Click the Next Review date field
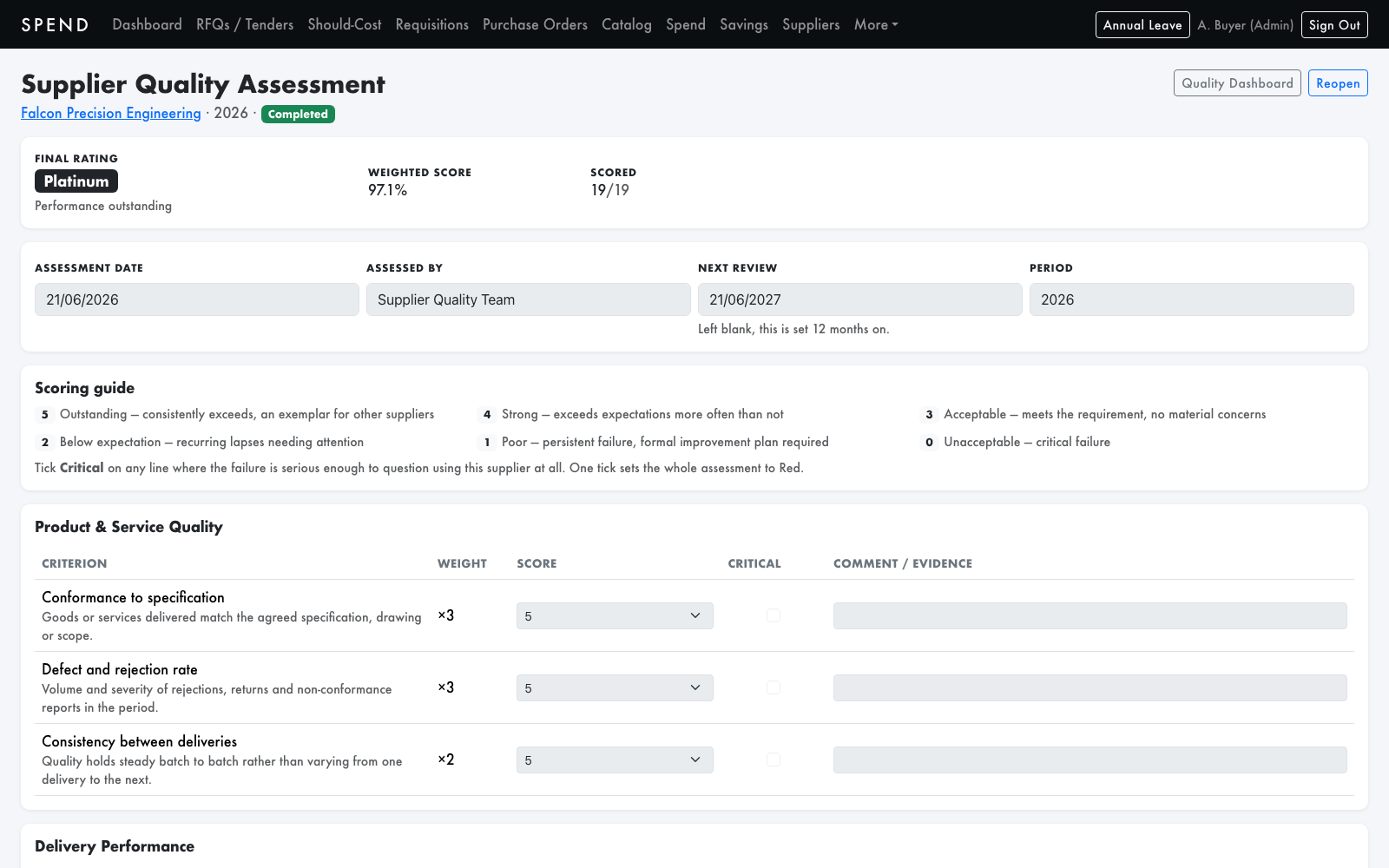The width and height of the screenshot is (1389, 868). (x=860, y=299)
